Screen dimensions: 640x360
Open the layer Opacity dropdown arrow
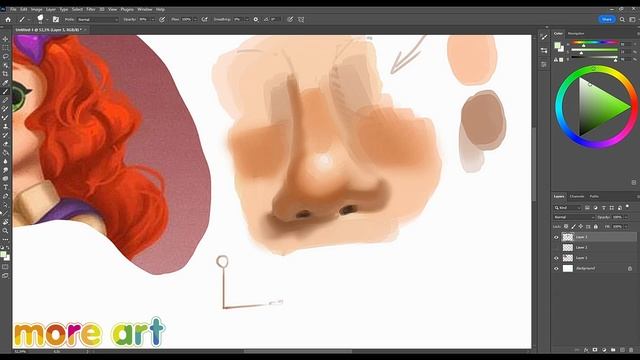coord(626,217)
